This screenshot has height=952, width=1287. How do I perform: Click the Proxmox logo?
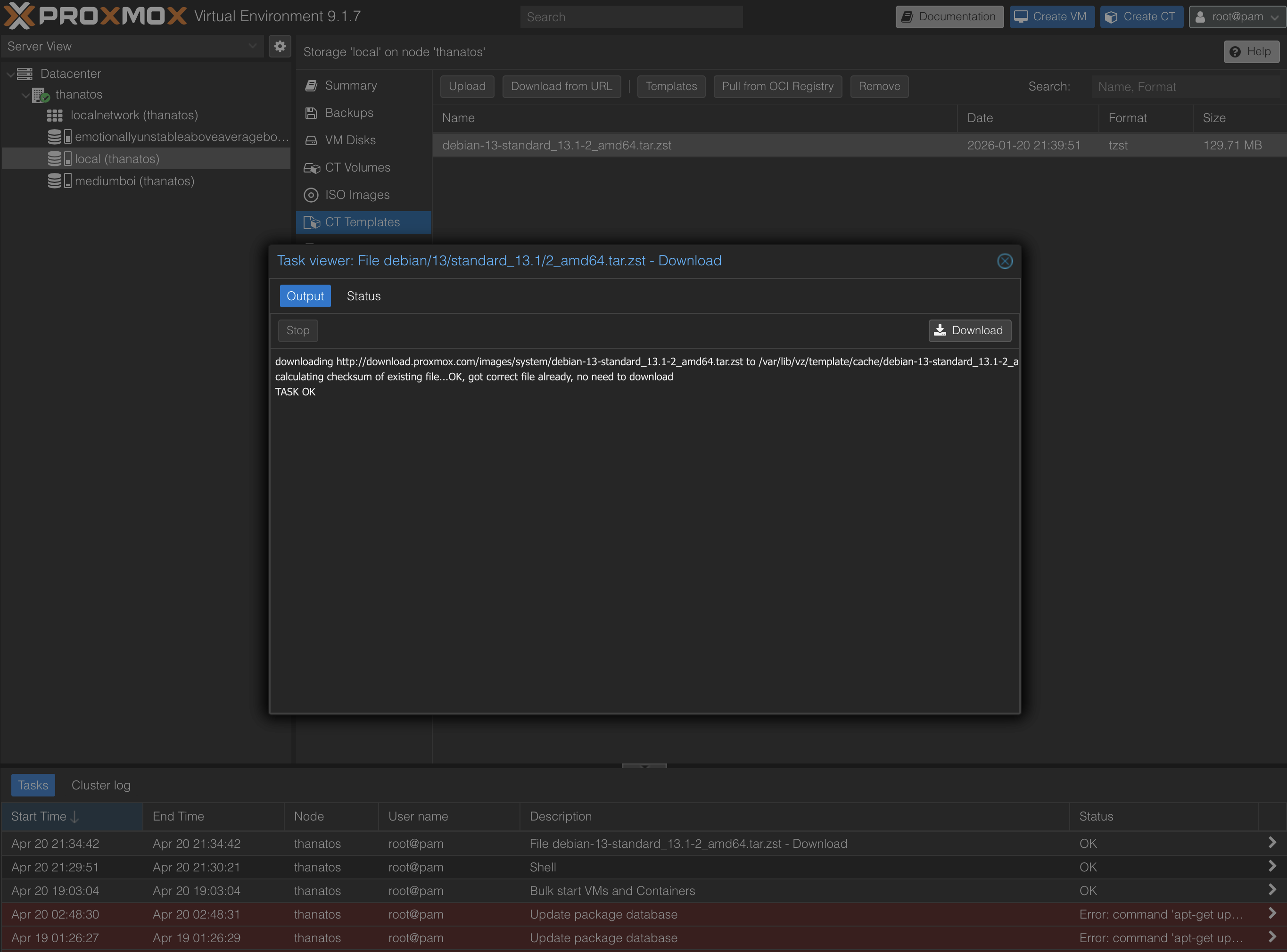coord(95,16)
